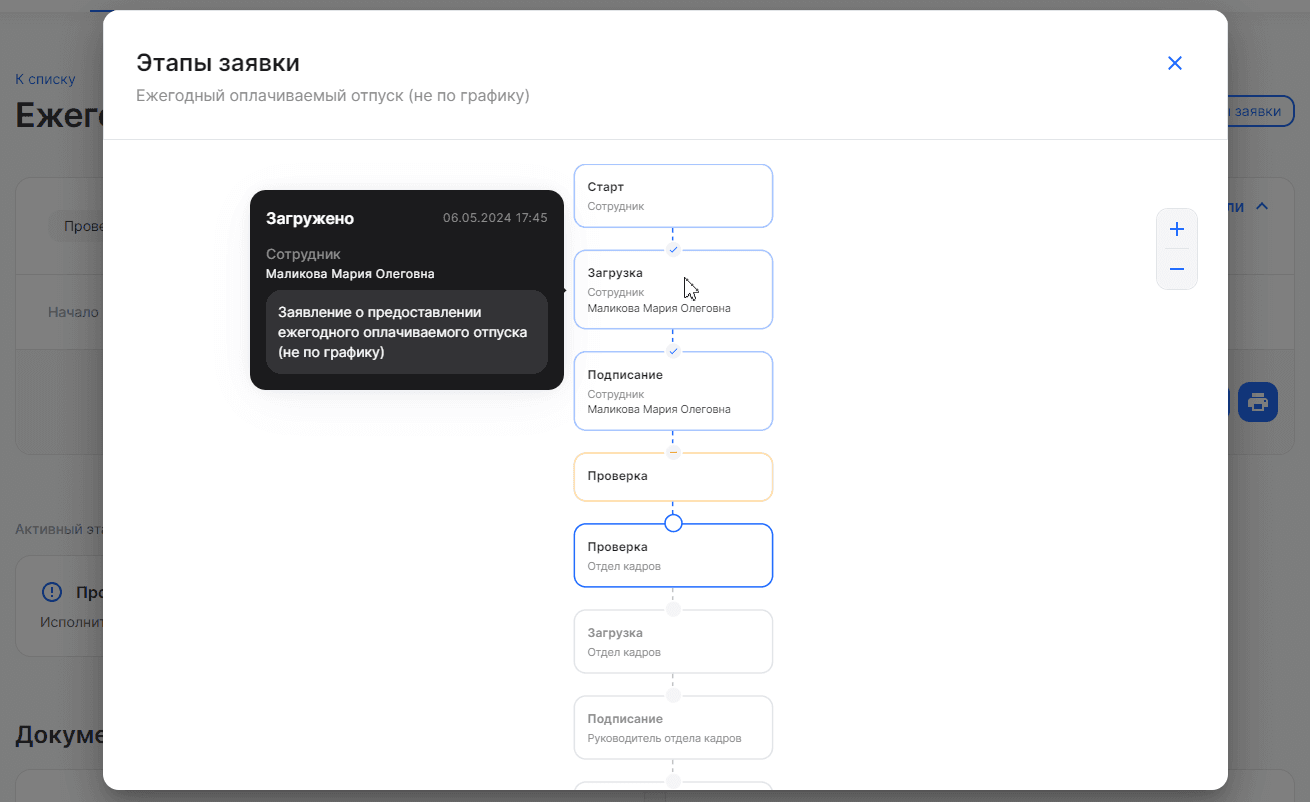Viewport: 1310px width, 802px height.
Task: Select the Старт stage node
Action: (x=673, y=196)
